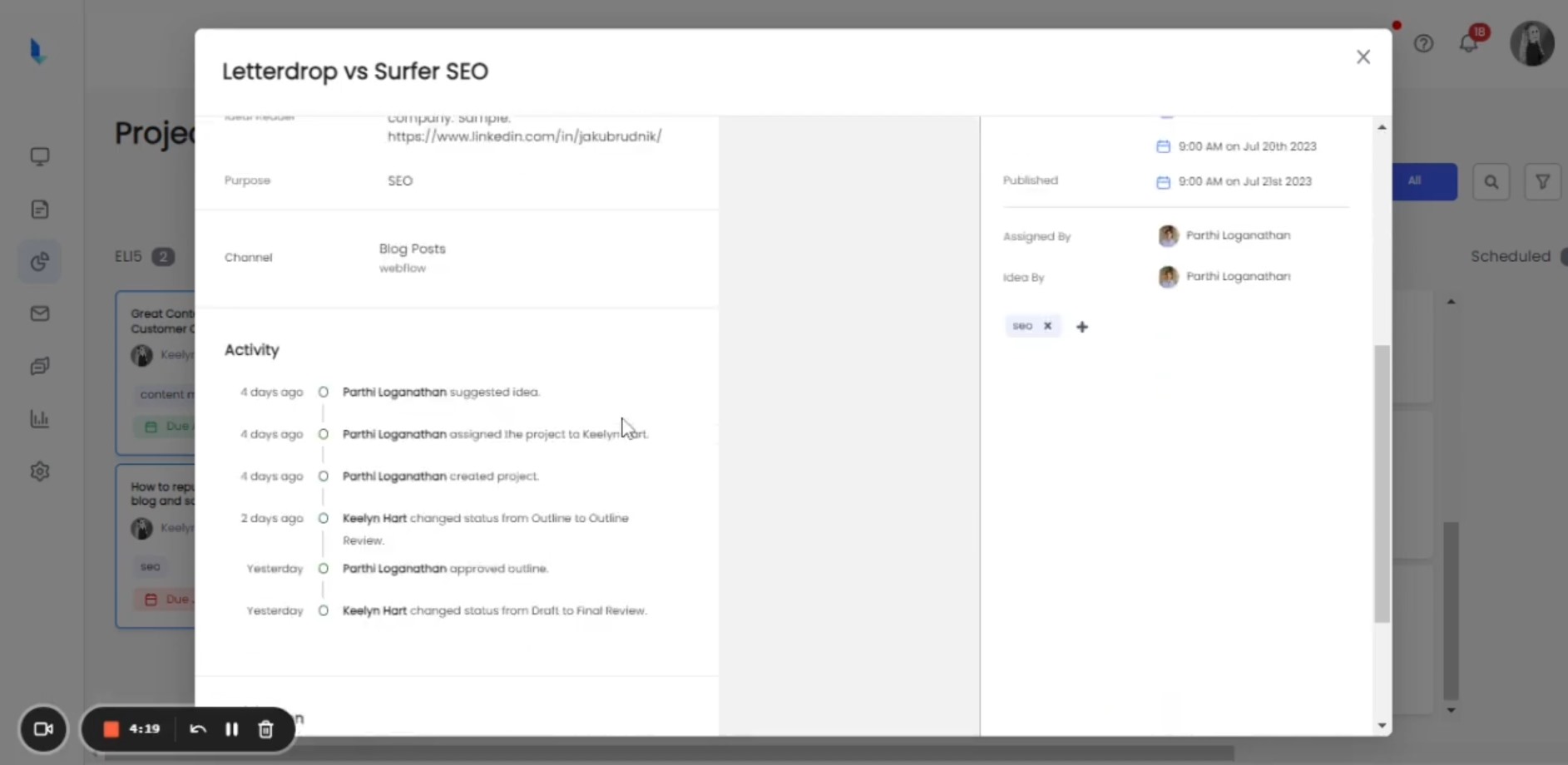This screenshot has width=1568, height=765.
Task: Pause the screen recording
Action: tap(231, 729)
